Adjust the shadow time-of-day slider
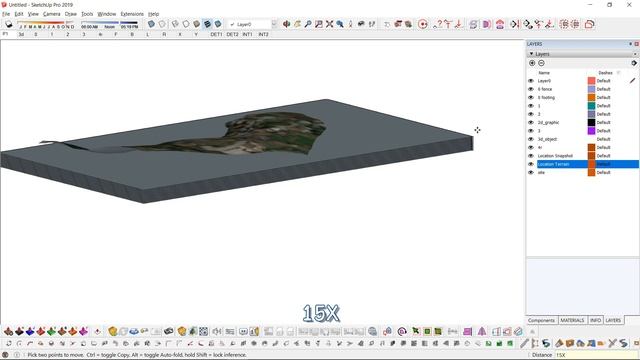Screen dimensions: 640x360 [109, 24]
